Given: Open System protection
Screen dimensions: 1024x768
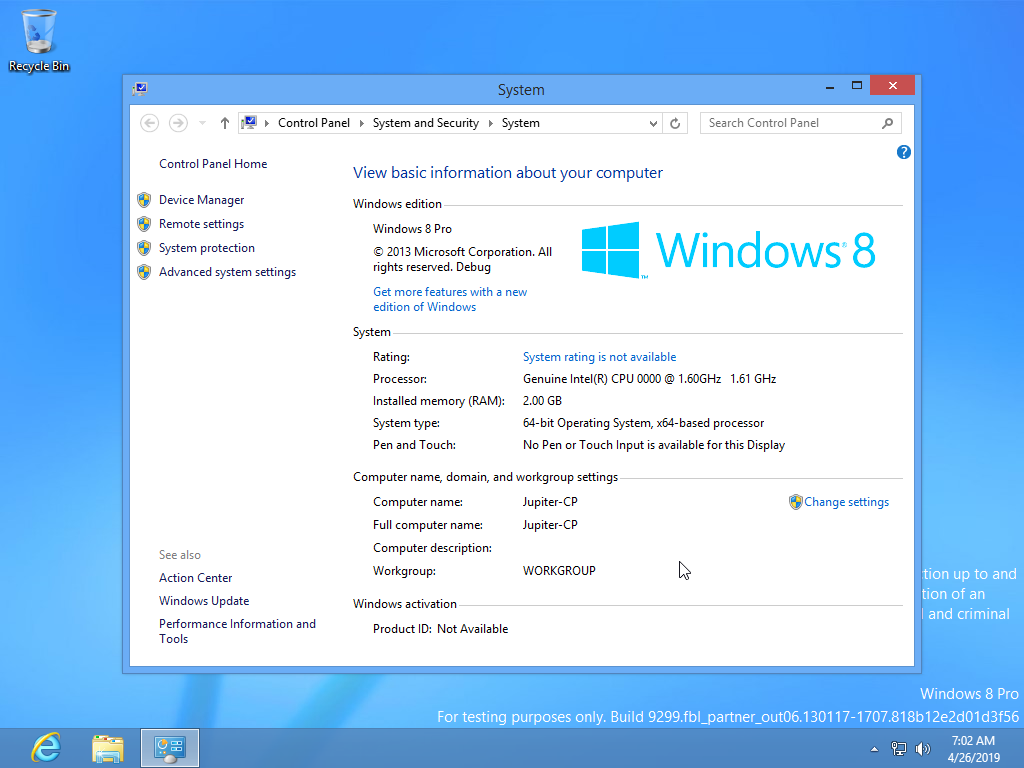Looking at the screenshot, I should coord(206,248).
